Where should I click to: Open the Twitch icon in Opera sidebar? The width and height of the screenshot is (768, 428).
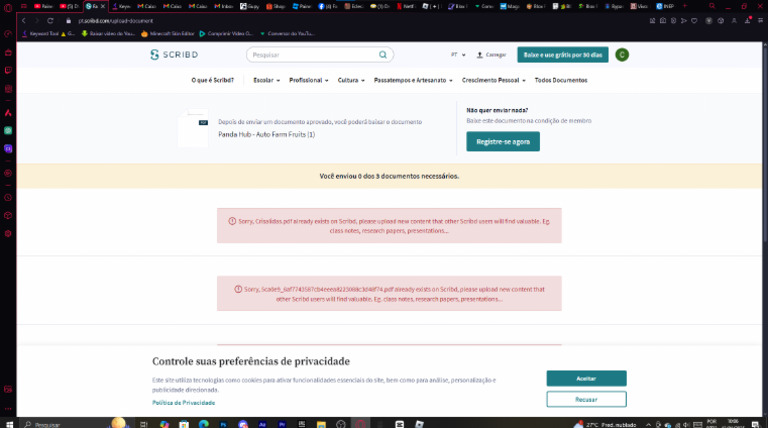(x=8, y=70)
